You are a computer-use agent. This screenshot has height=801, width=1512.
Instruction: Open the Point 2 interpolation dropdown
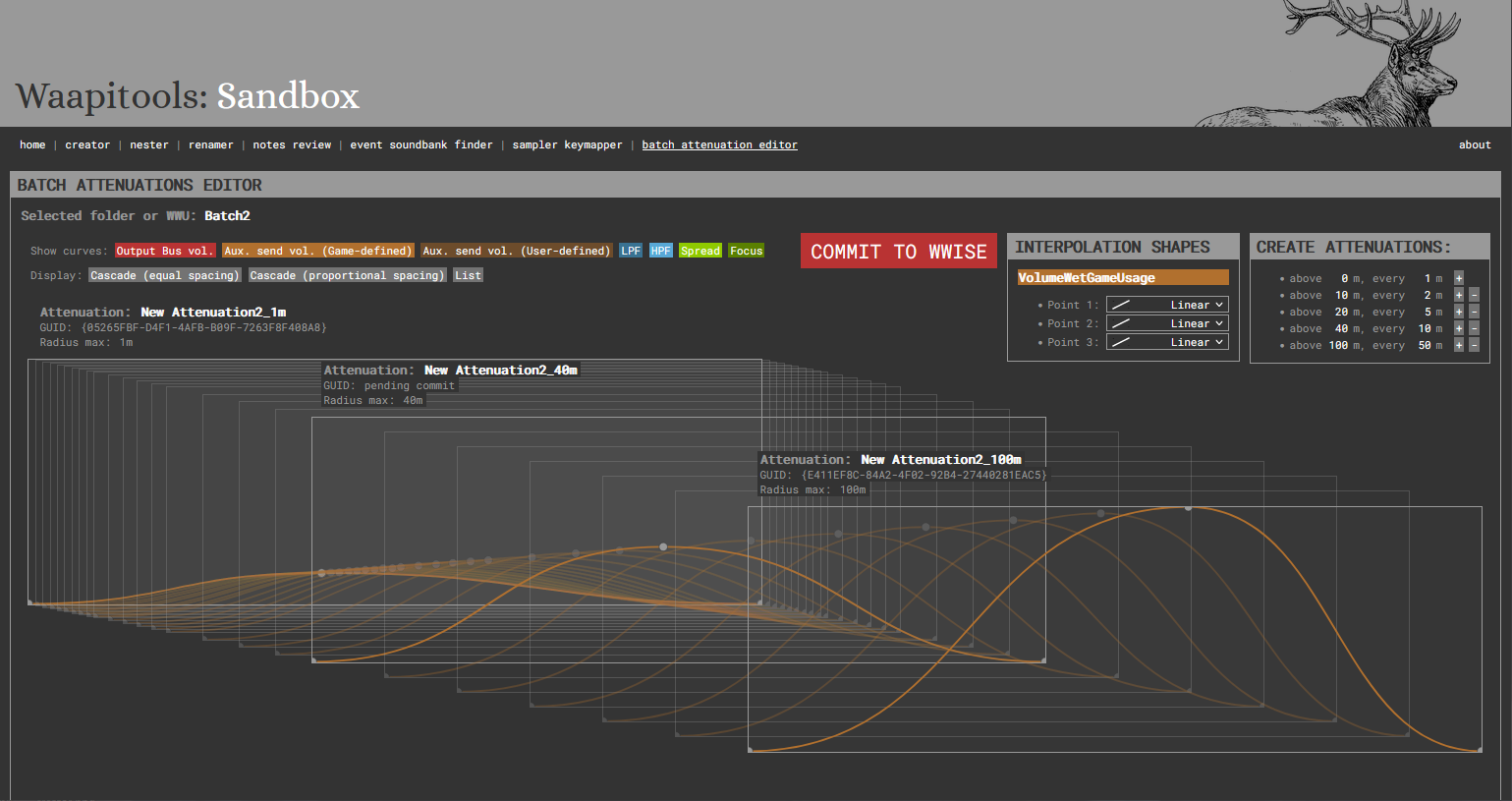click(1167, 323)
